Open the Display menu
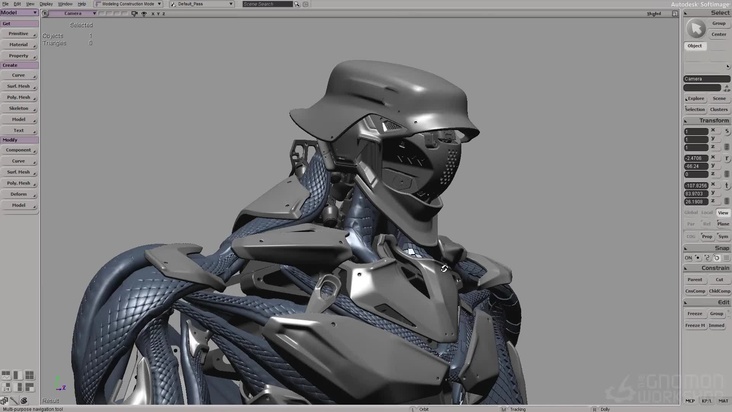 tap(45, 4)
